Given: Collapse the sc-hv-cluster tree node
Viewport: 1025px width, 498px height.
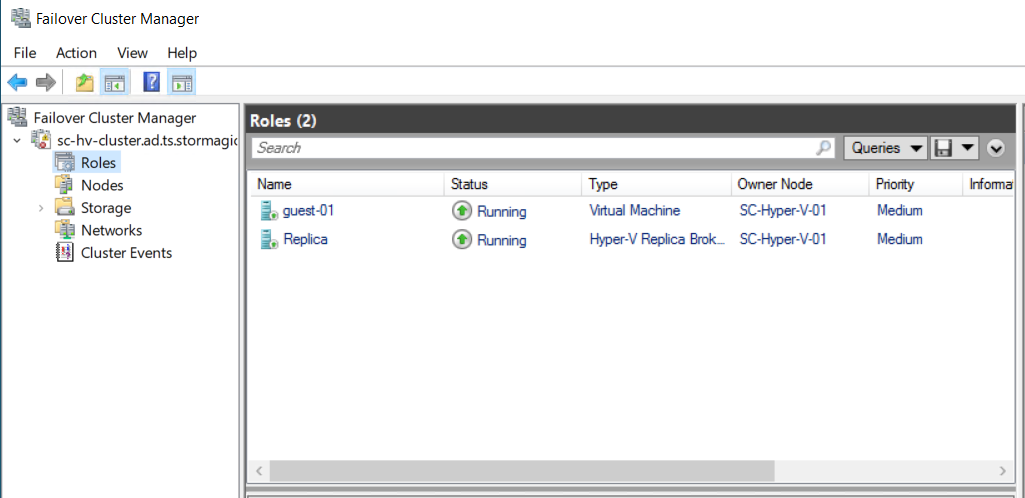Looking at the screenshot, I should point(16,141).
